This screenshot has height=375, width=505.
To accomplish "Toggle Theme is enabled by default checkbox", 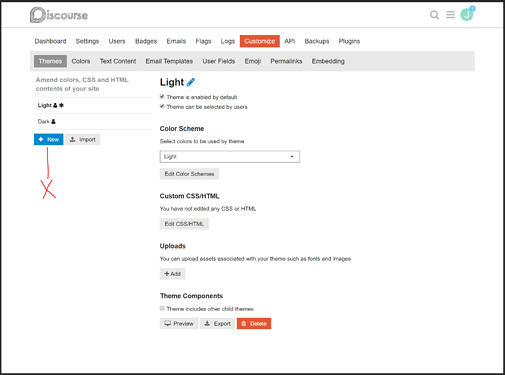I will 162,97.
